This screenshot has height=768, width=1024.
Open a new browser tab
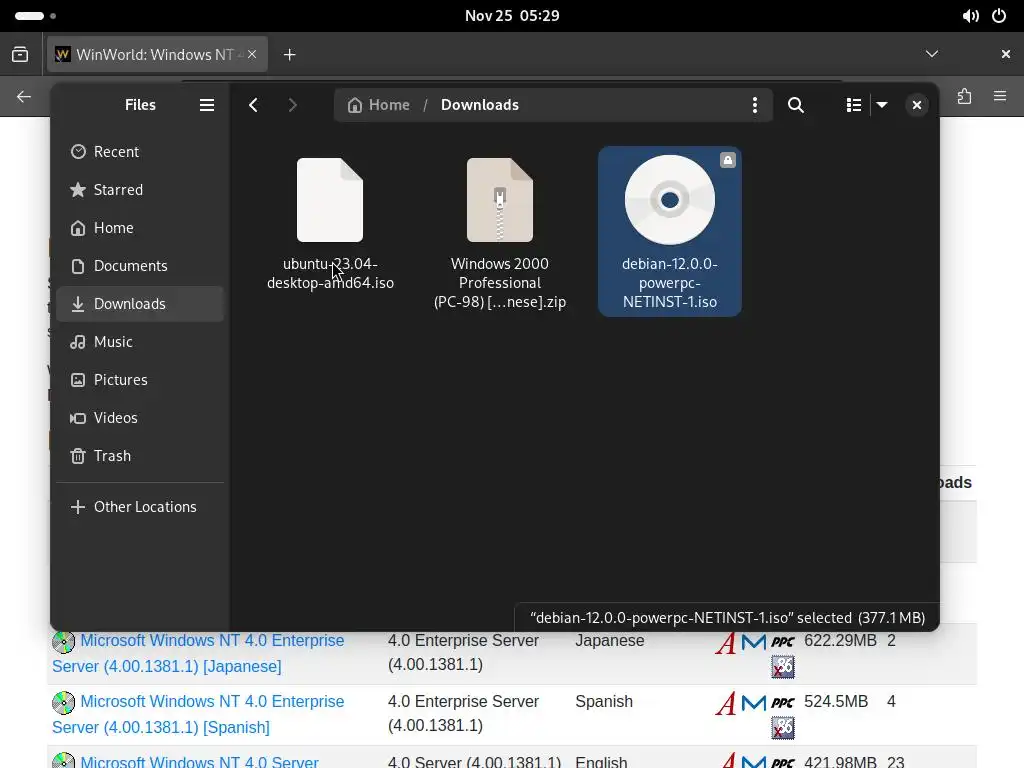coord(289,55)
